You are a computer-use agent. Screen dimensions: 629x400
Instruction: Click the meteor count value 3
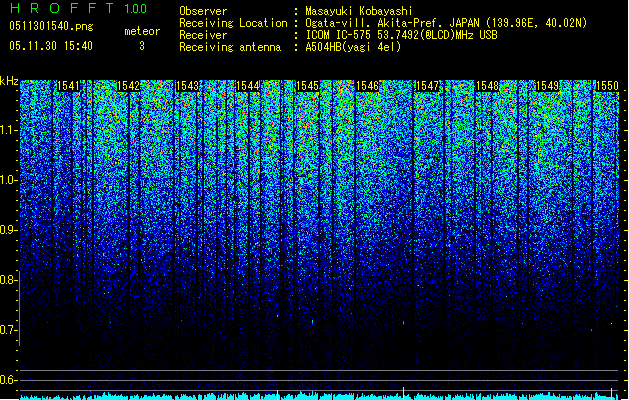(142, 46)
